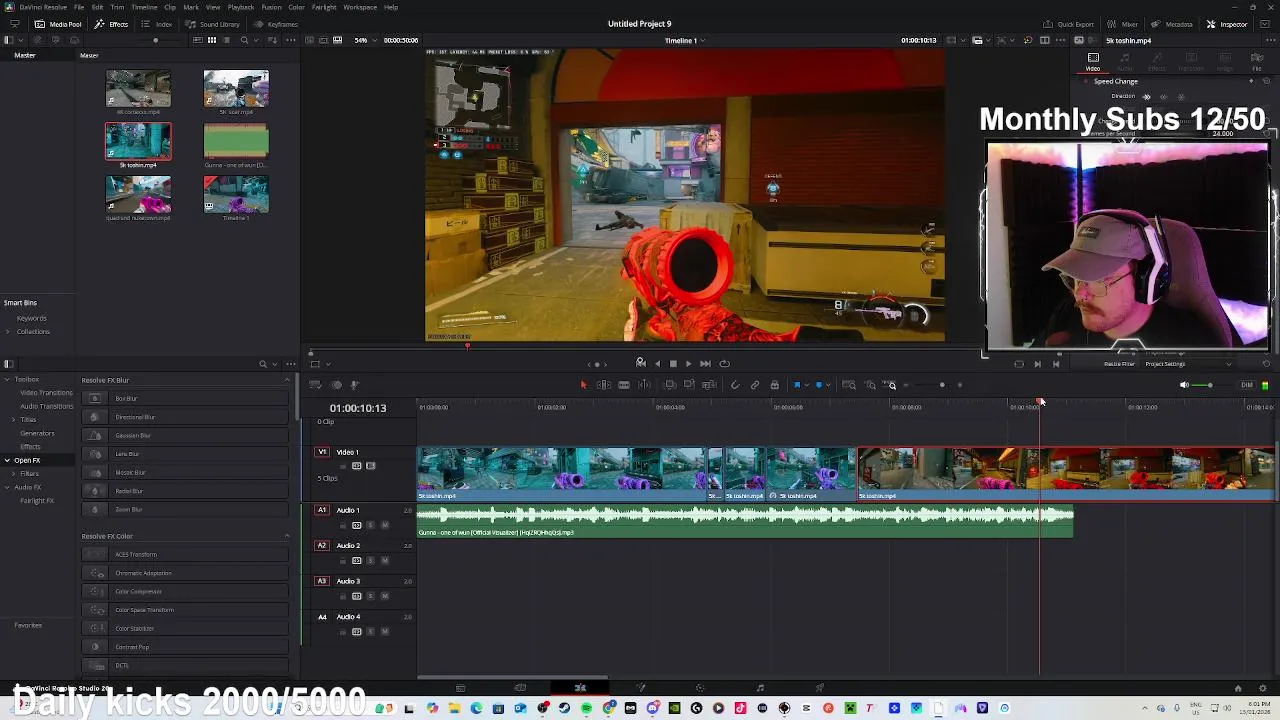Collapse the Resolve FX Color section
Viewport: 1280px width, 720px height.
tap(287, 536)
